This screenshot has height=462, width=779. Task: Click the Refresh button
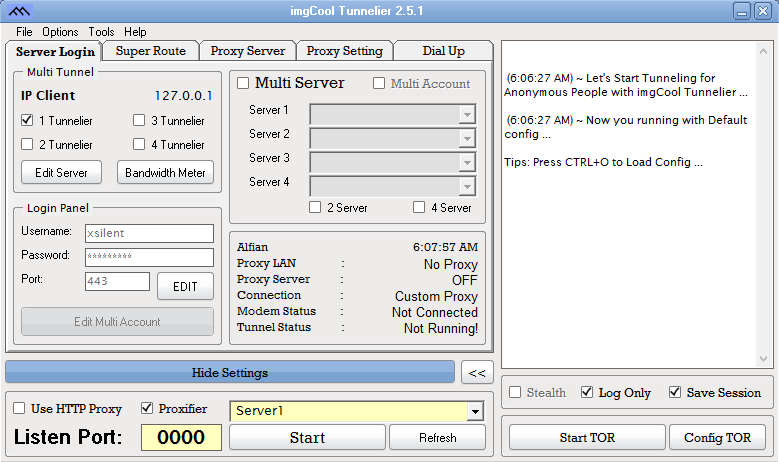[x=437, y=437]
